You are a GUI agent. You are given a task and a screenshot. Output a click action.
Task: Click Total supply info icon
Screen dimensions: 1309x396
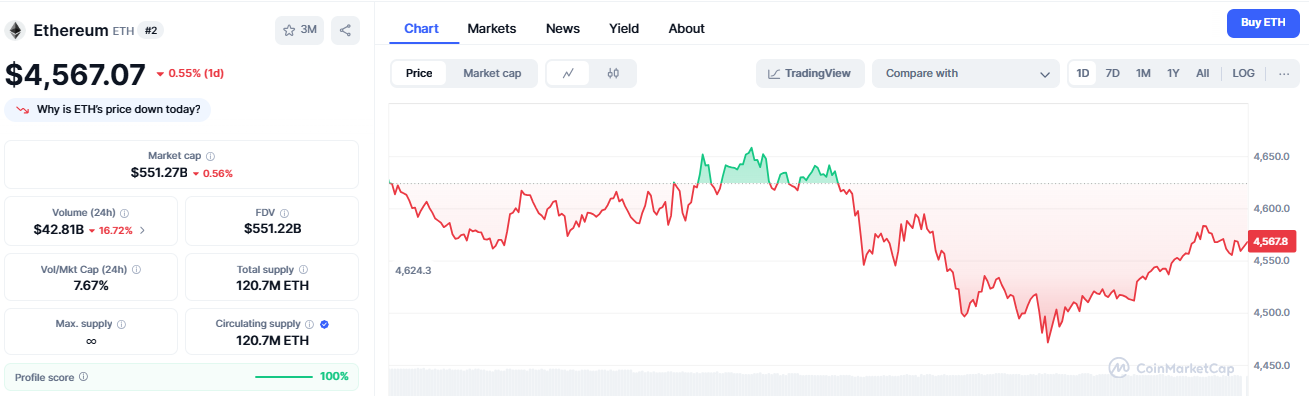pos(303,269)
